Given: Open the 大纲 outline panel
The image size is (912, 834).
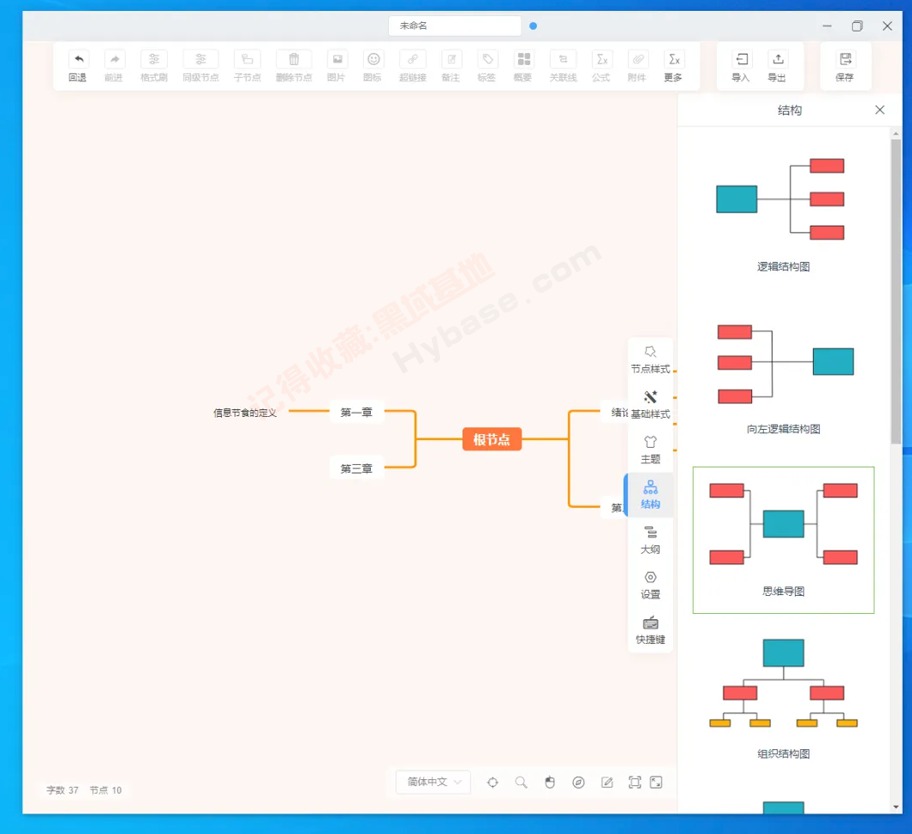Looking at the screenshot, I should pos(650,540).
